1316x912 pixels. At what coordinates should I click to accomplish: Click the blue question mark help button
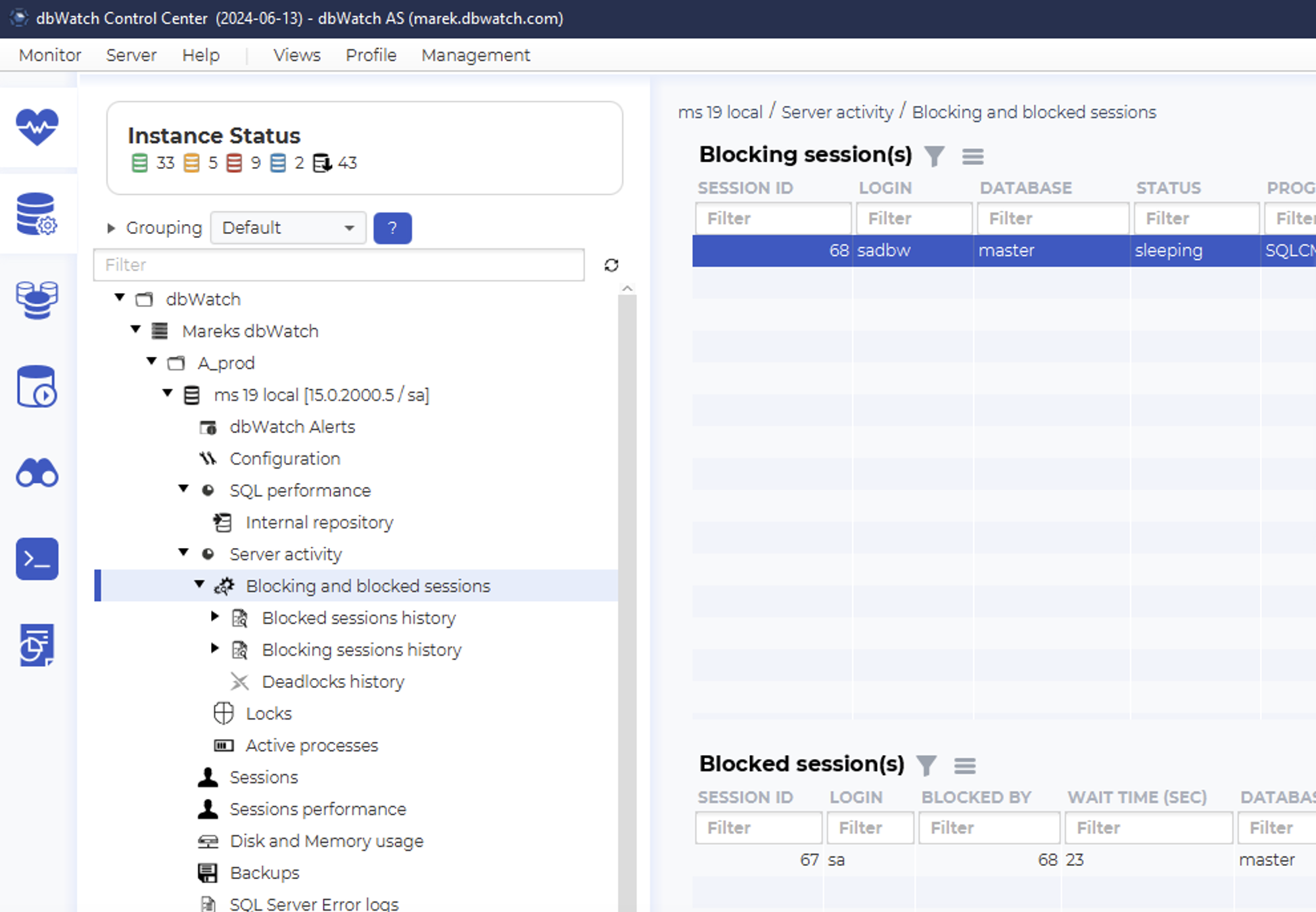pyautogui.click(x=392, y=228)
